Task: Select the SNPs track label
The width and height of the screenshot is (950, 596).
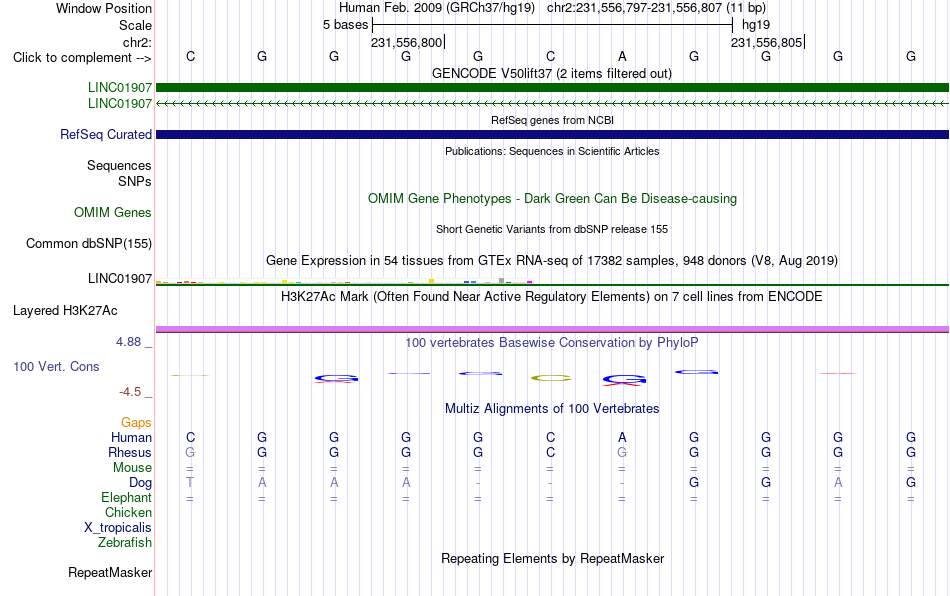Action: pos(135,181)
